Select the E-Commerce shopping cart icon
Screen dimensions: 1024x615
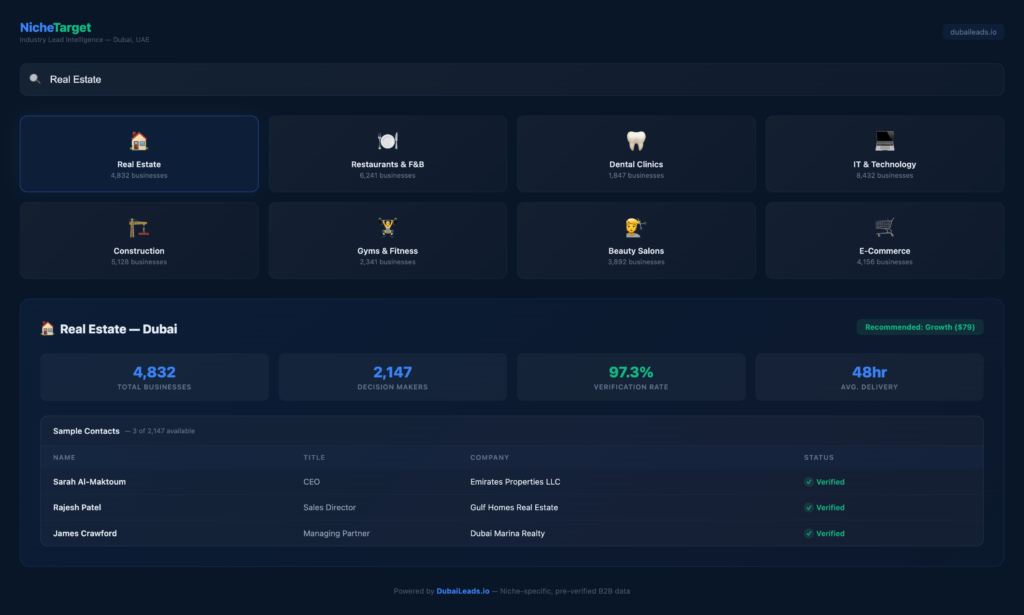coord(884,228)
